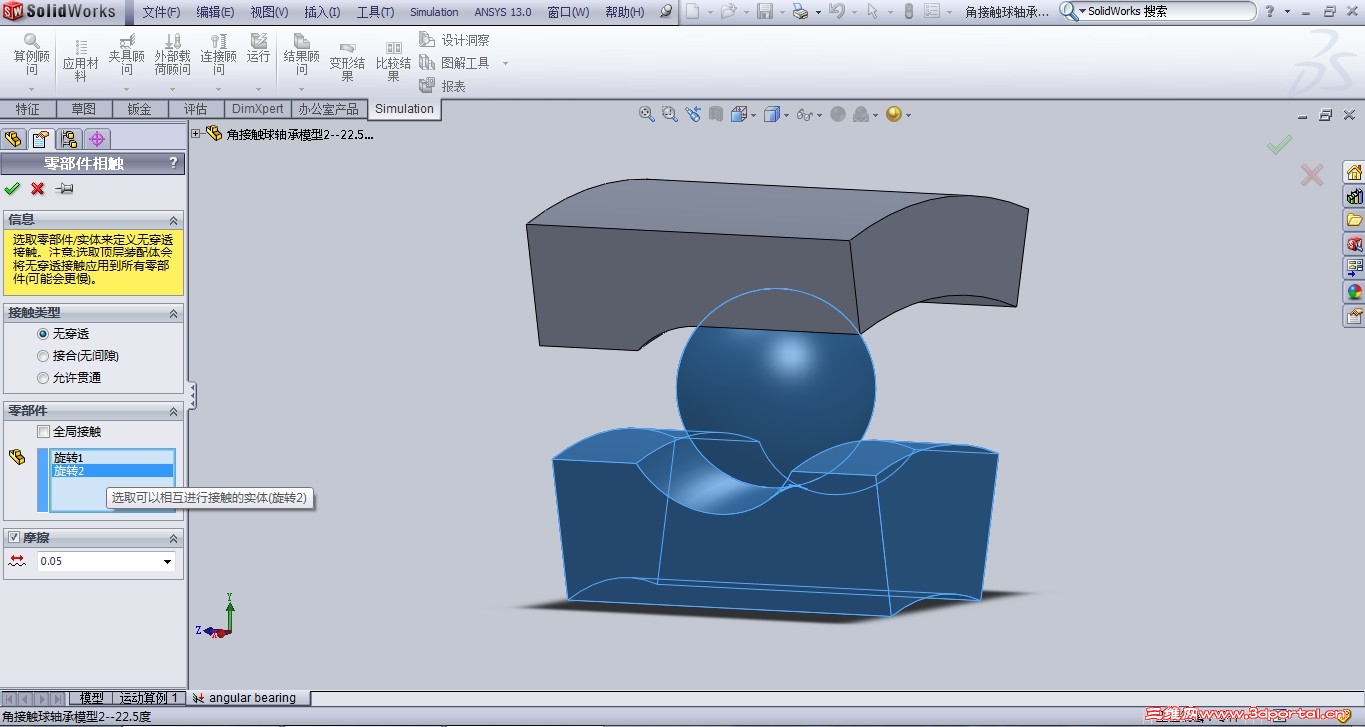The width and height of the screenshot is (1365, 727).
Task: Switch to the Office Products (办公室产品) tab
Action: point(329,109)
